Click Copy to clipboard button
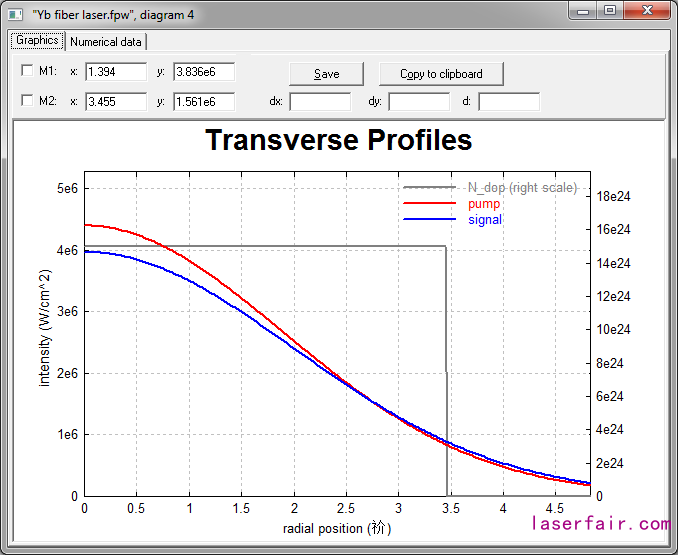 [x=441, y=74]
